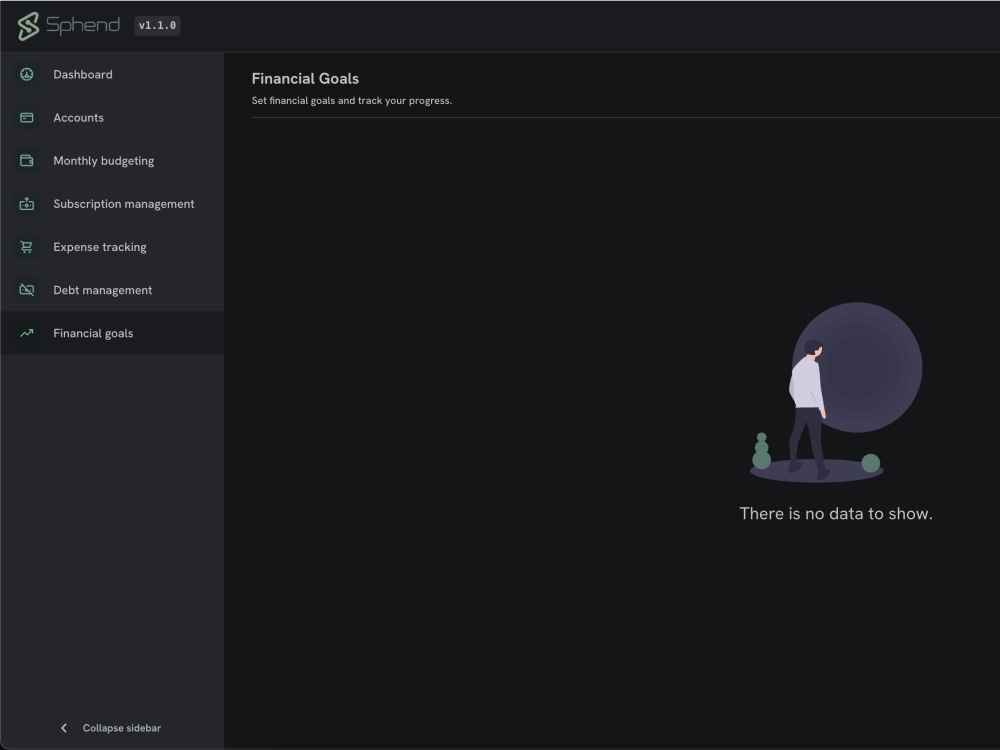Click the Collapse sidebar chevron arrow

[x=64, y=728]
